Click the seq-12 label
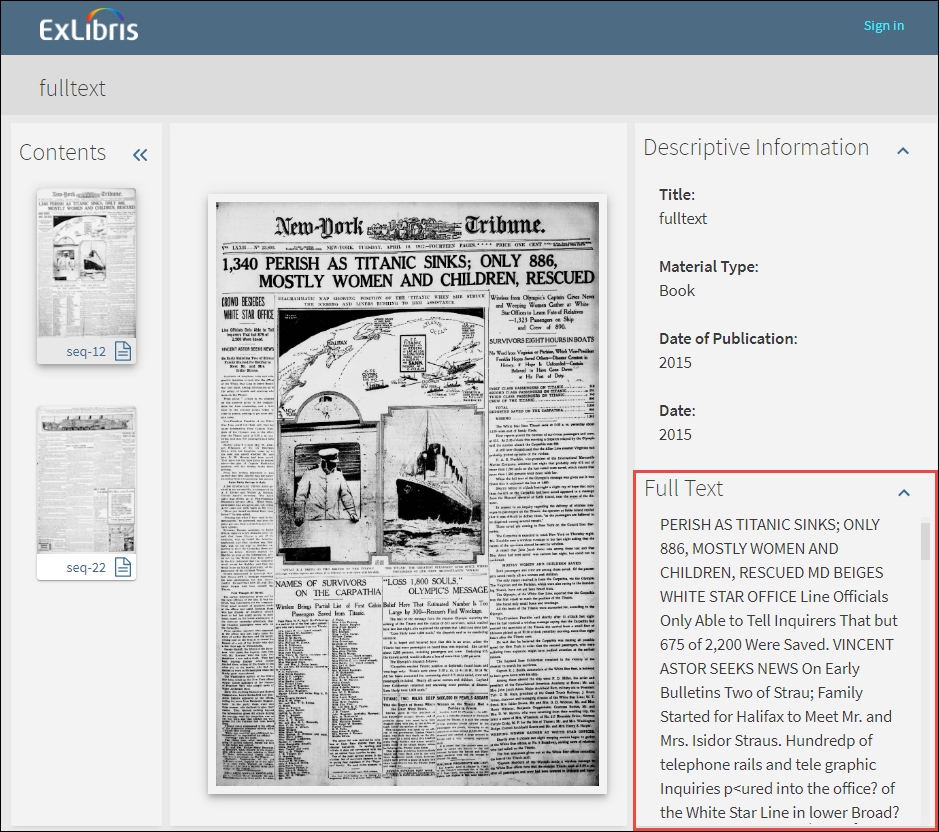 point(86,352)
